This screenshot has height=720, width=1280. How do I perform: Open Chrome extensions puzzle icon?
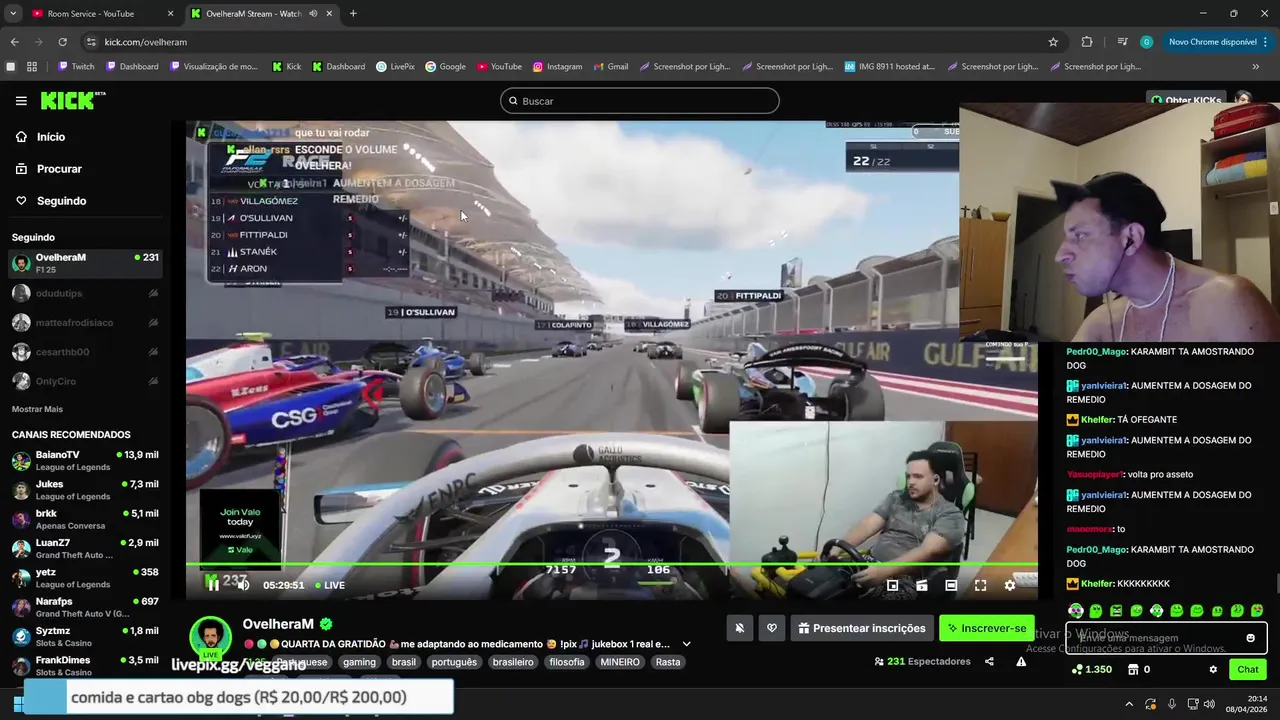tap(1087, 42)
